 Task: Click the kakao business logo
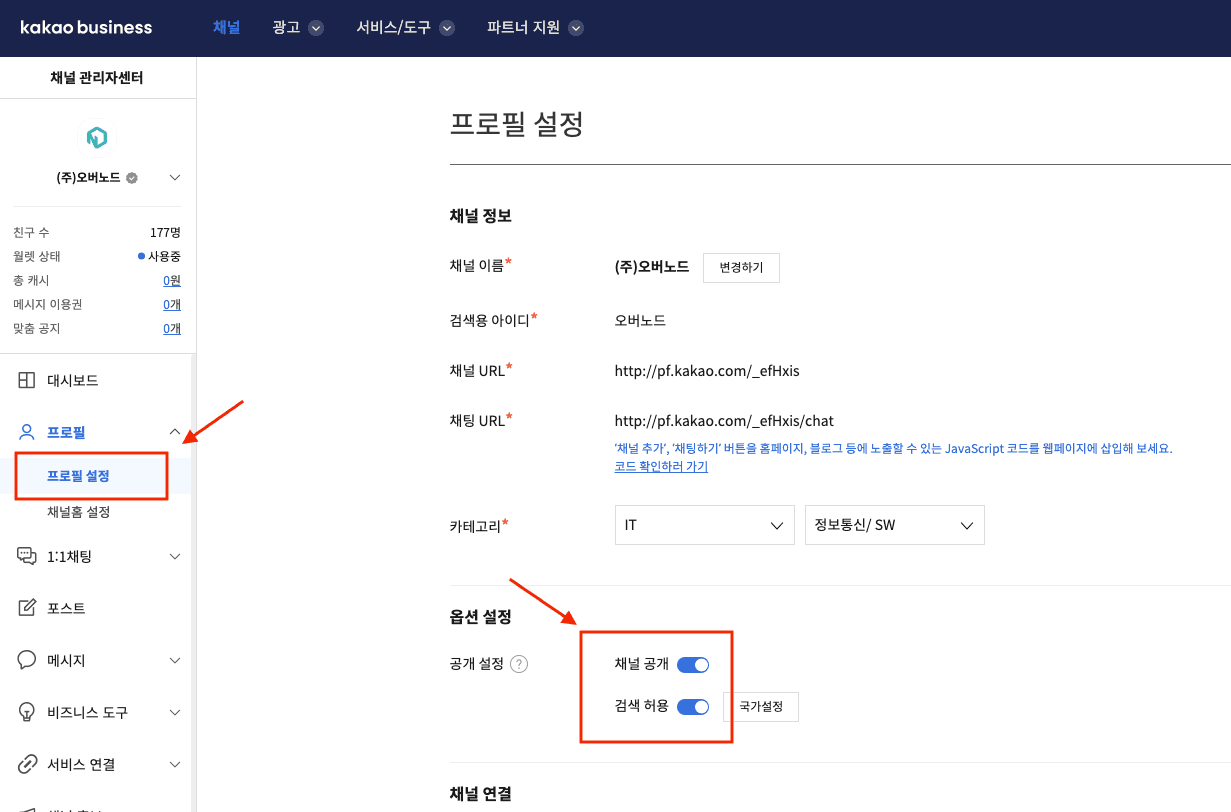(86, 28)
